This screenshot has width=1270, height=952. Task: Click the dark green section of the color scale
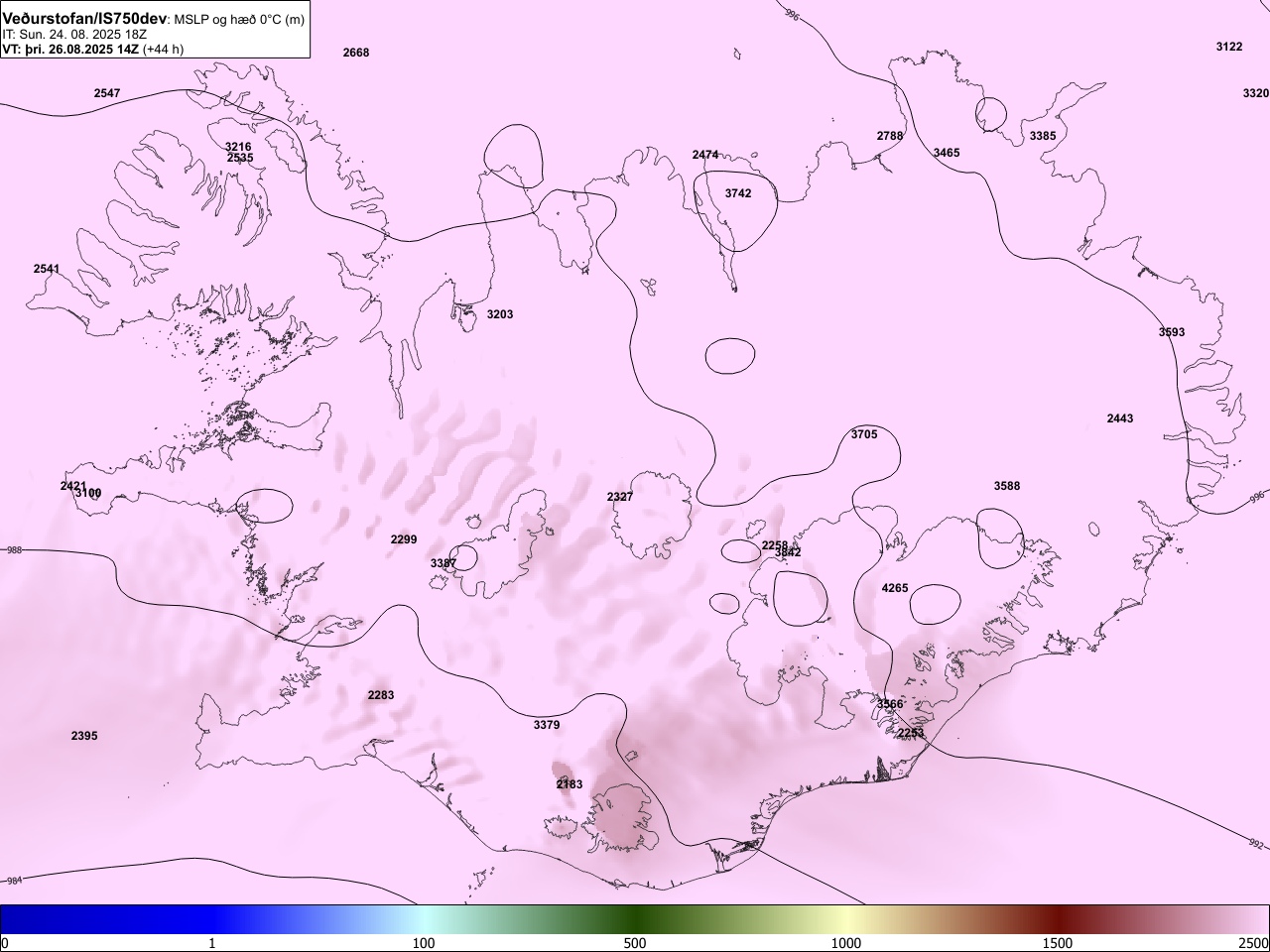pos(635,919)
